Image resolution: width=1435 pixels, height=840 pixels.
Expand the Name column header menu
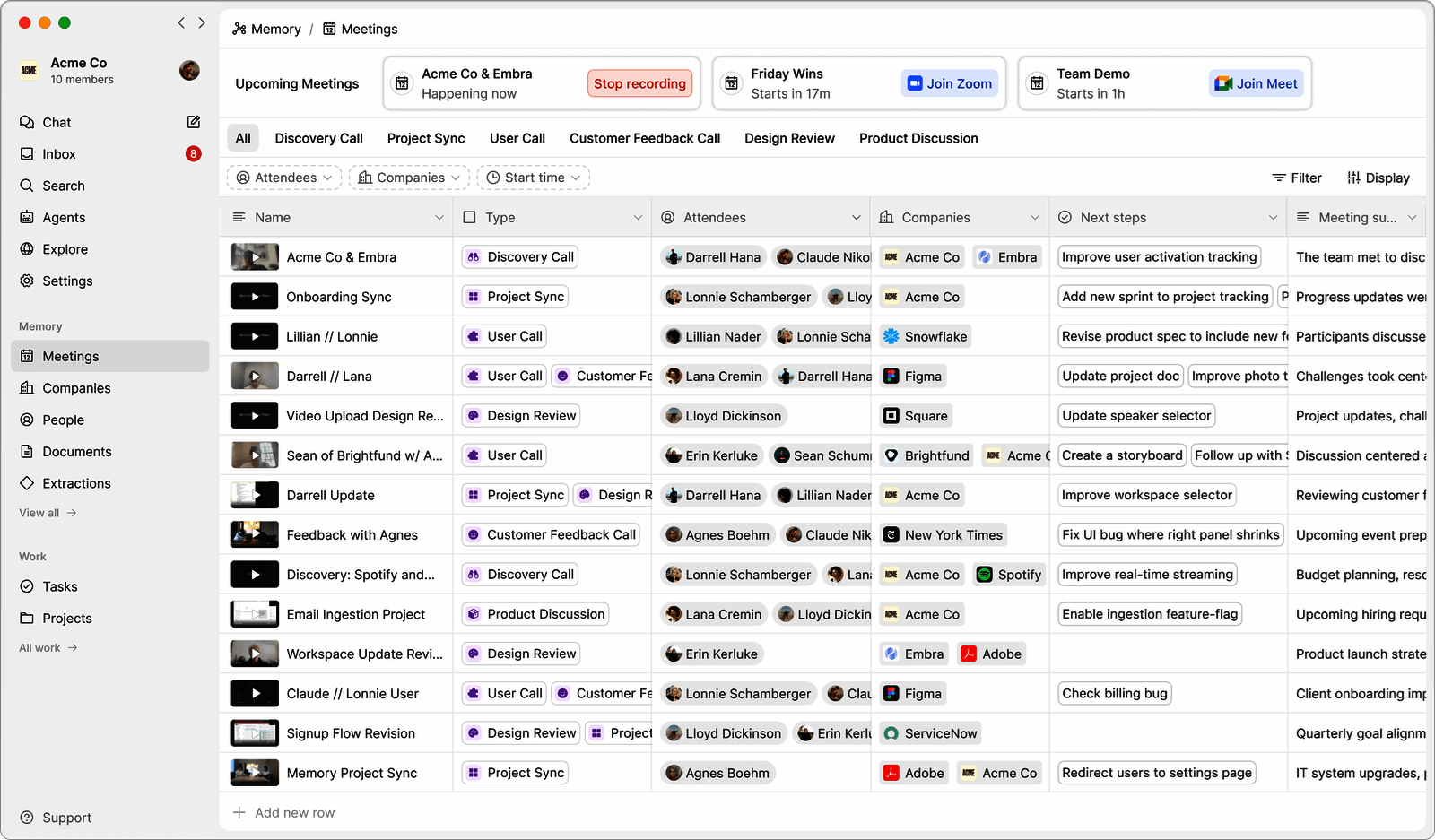click(x=439, y=218)
